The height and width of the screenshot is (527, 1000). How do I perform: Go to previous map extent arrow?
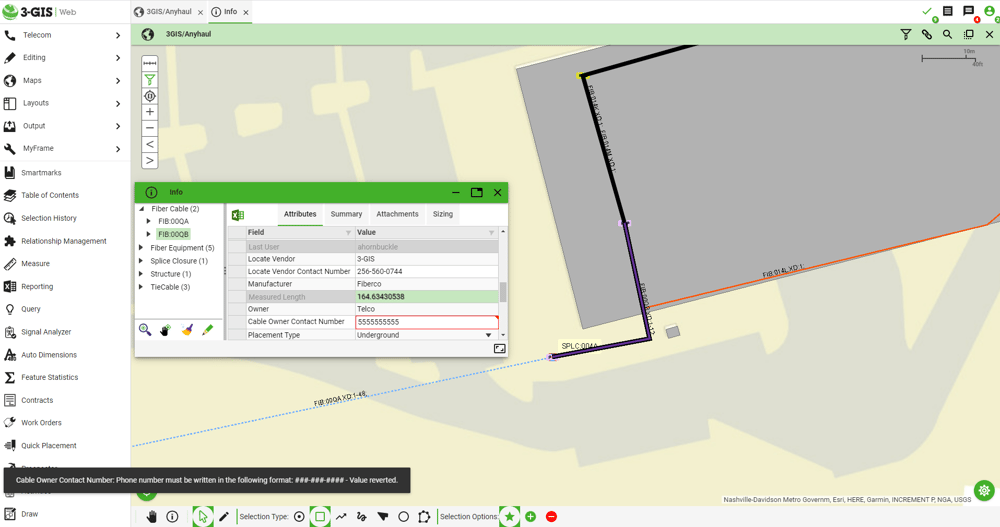150,144
